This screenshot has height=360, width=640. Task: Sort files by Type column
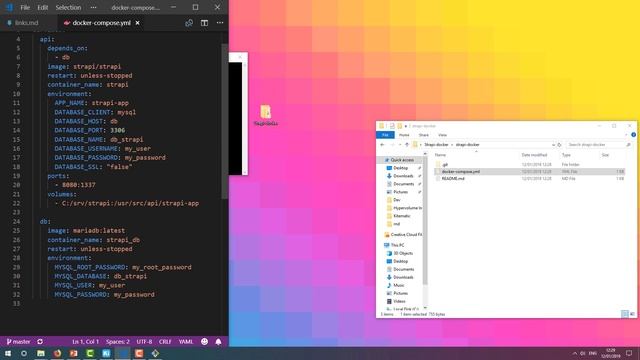tap(566, 155)
